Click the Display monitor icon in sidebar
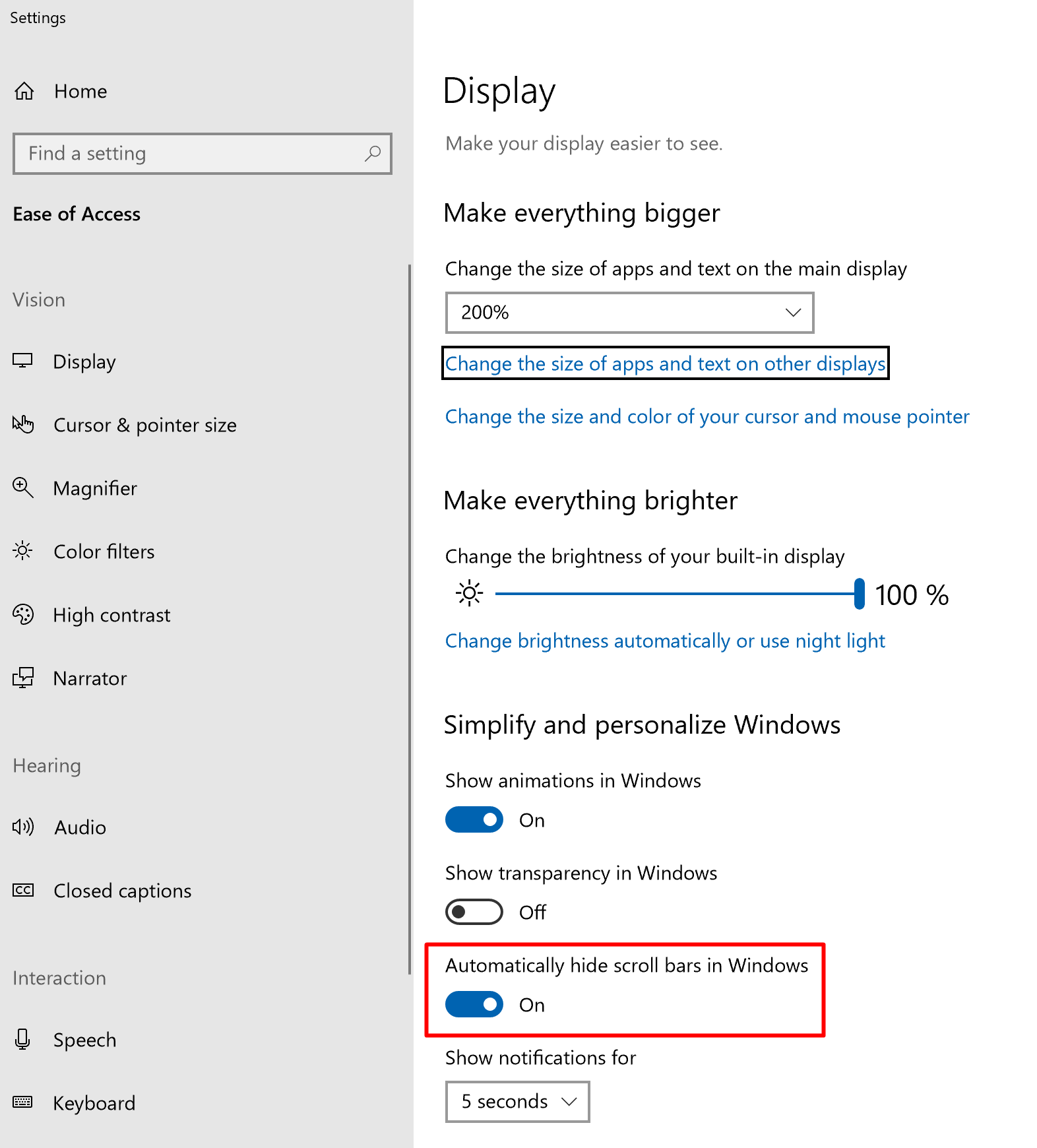This screenshot has width=1037, height=1148. [22, 361]
